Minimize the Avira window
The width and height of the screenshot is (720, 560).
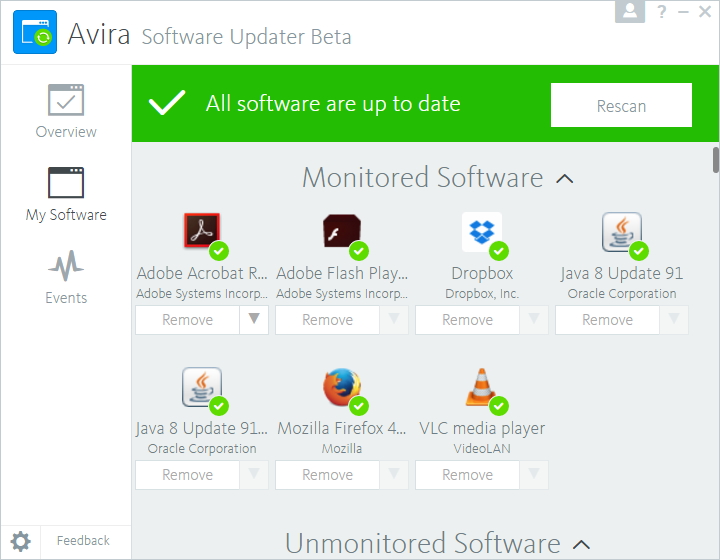(683, 12)
